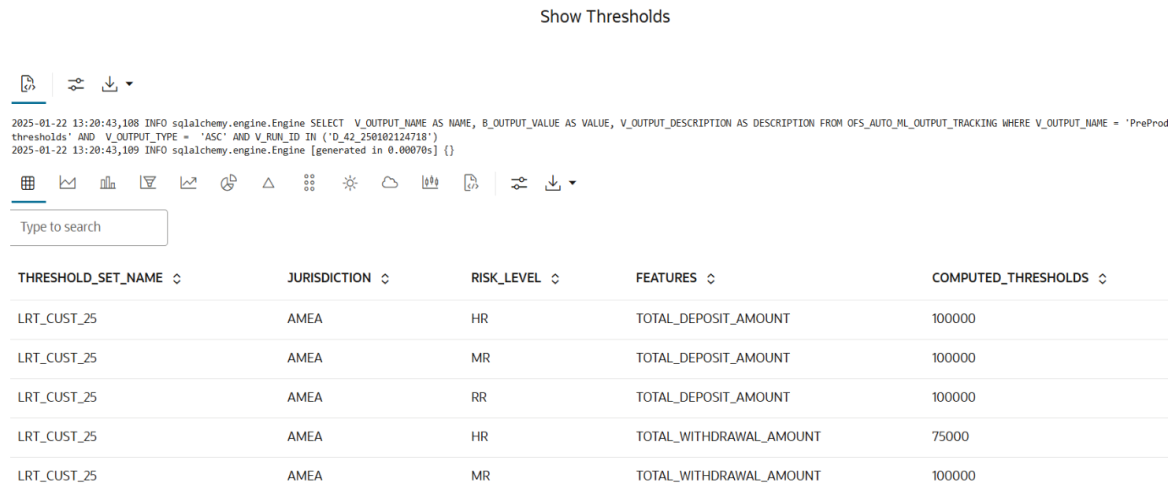
Task: Click the JURISDICTION column header text
Action: coord(329,278)
